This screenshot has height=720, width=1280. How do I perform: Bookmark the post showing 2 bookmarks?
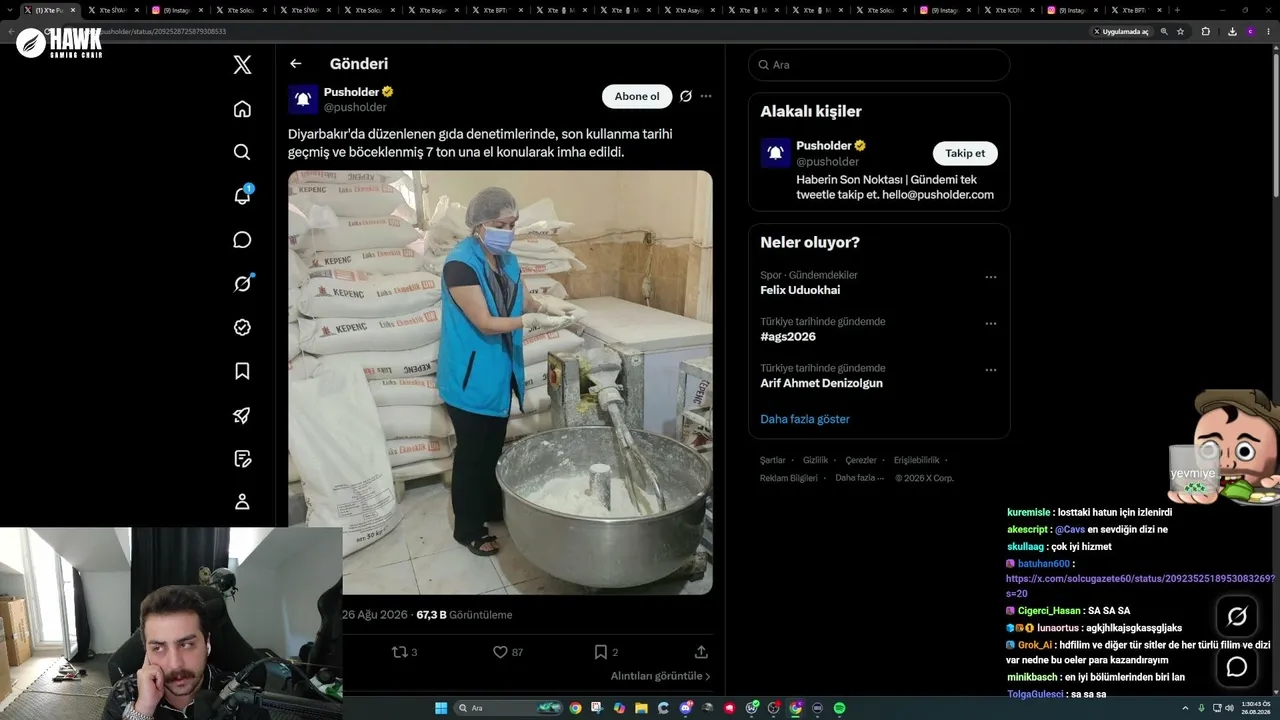point(606,652)
